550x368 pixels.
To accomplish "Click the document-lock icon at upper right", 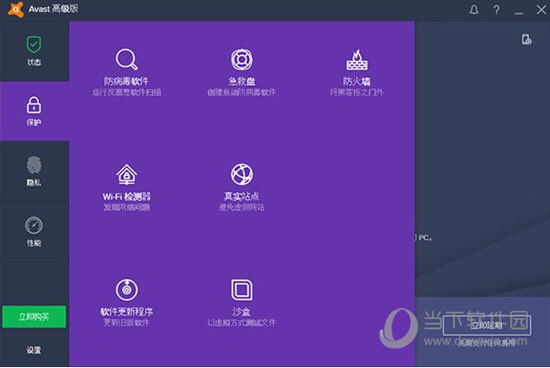I will (526, 40).
